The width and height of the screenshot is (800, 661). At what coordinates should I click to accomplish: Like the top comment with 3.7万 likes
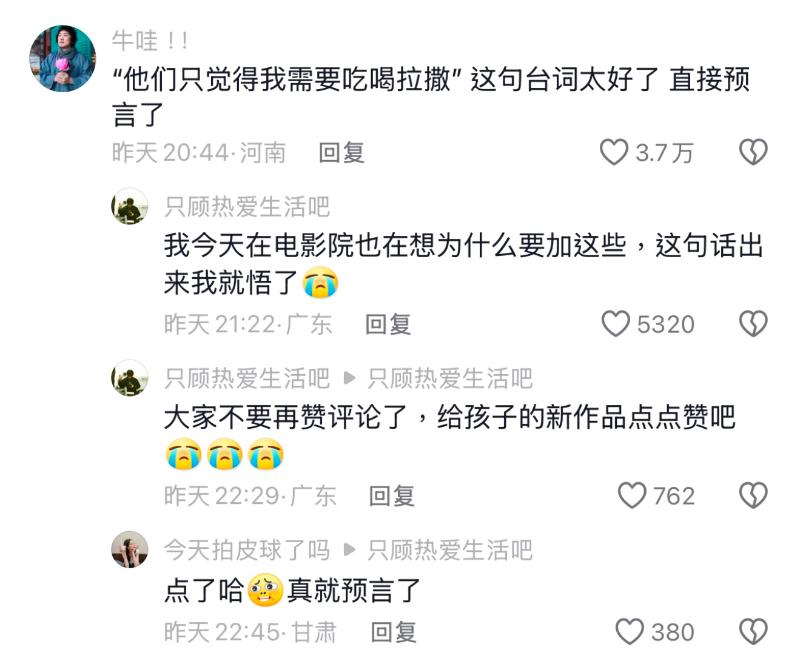pyautogui.click(x=613, y=152)
